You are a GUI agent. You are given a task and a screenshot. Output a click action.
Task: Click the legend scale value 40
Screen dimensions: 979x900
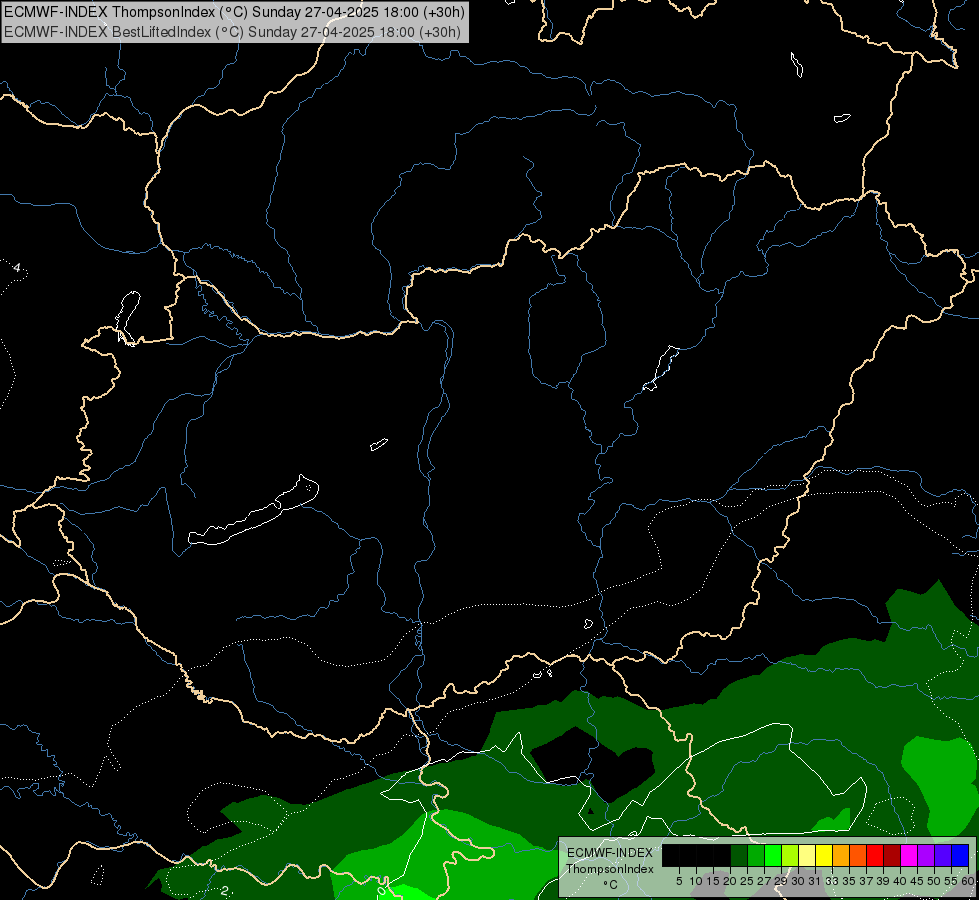click(x=900, y=881)
